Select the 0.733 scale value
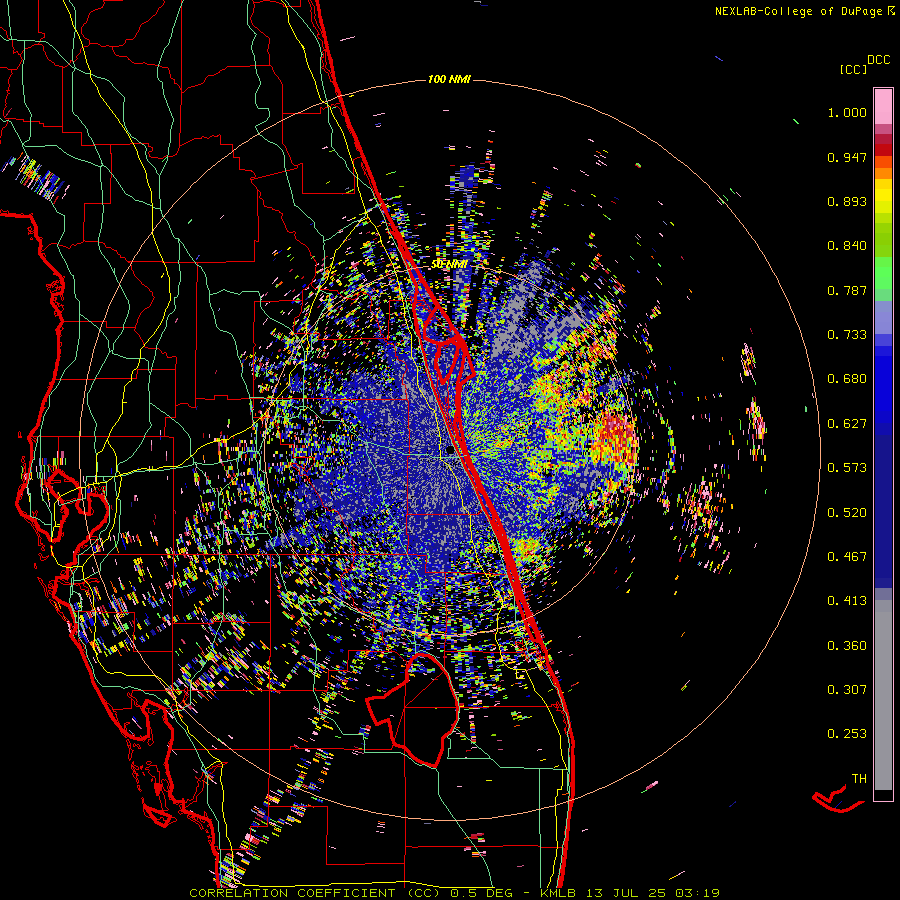The image size is (900, 900). (x=847, y=335)
